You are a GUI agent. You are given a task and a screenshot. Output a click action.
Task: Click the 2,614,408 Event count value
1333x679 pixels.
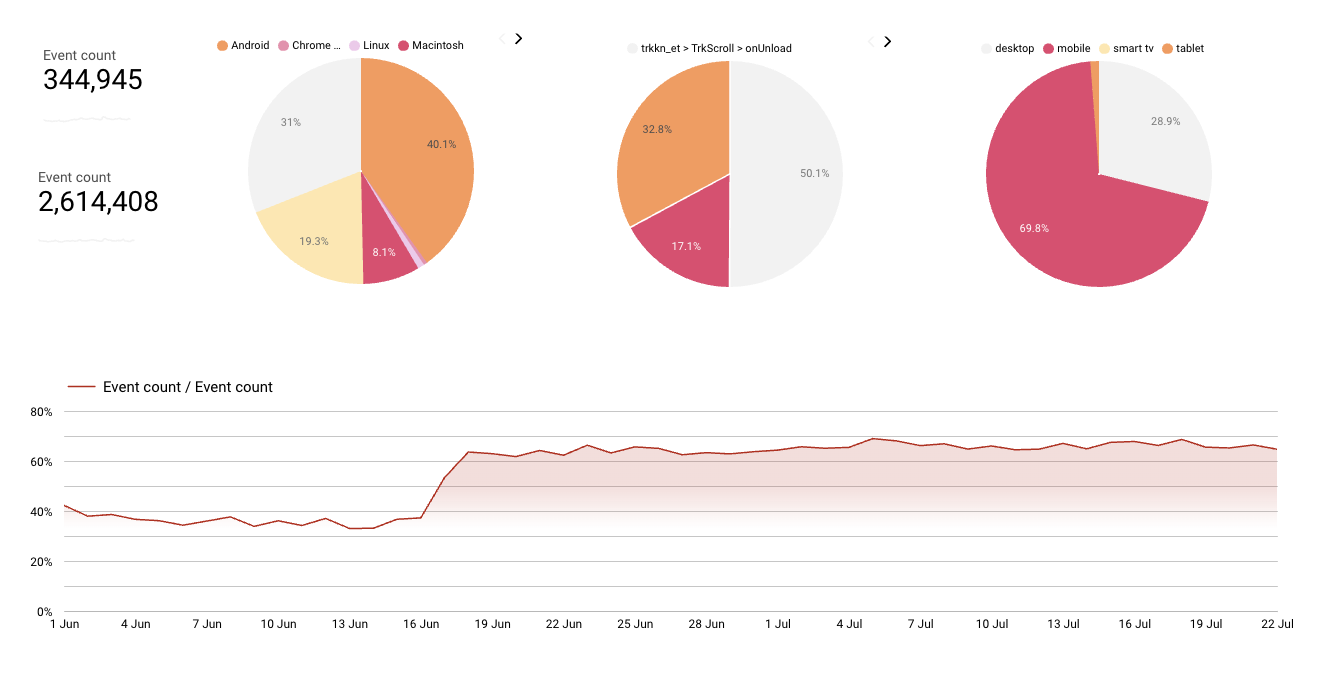click(x=98, y=201)
